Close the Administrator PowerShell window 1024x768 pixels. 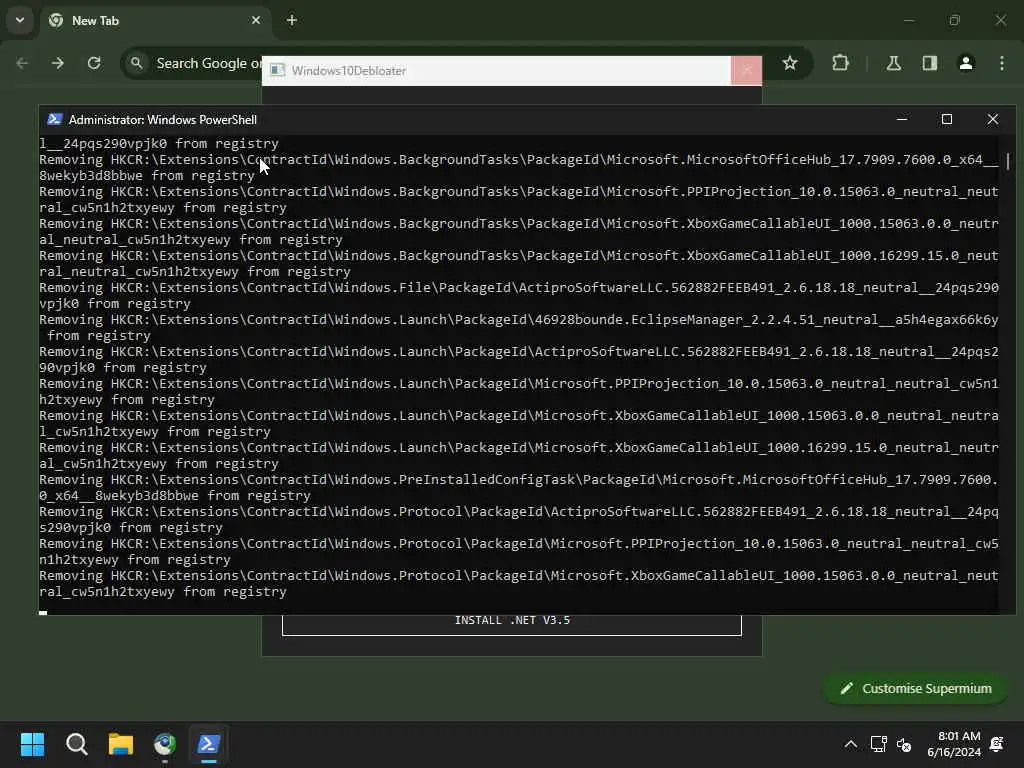pyautogui.click(x=993, y=119)
